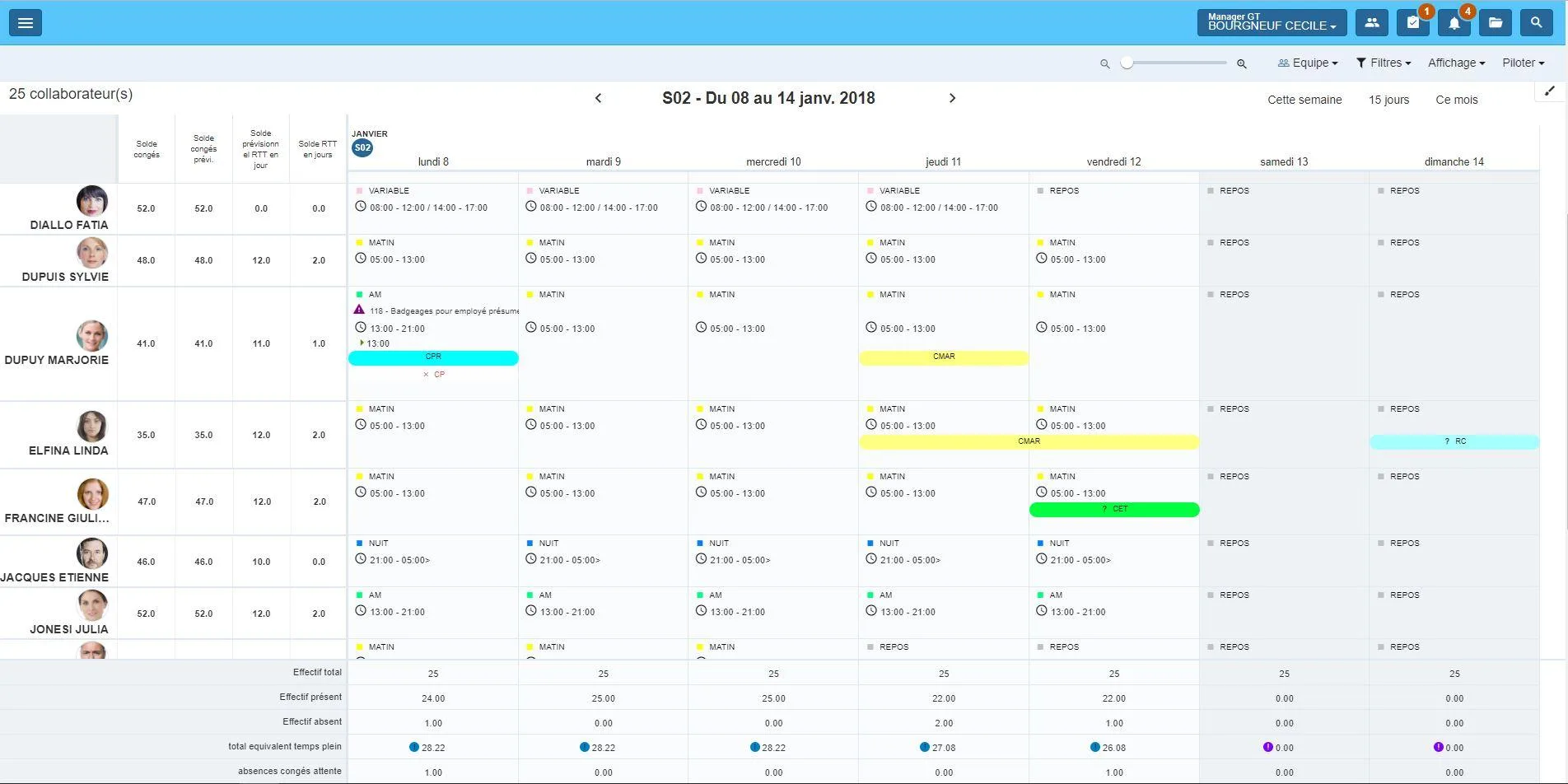This screenshot has height=784, width=1568.
Task: Open Francine Giuli's avatar
Action: click(x=92, y=494)
